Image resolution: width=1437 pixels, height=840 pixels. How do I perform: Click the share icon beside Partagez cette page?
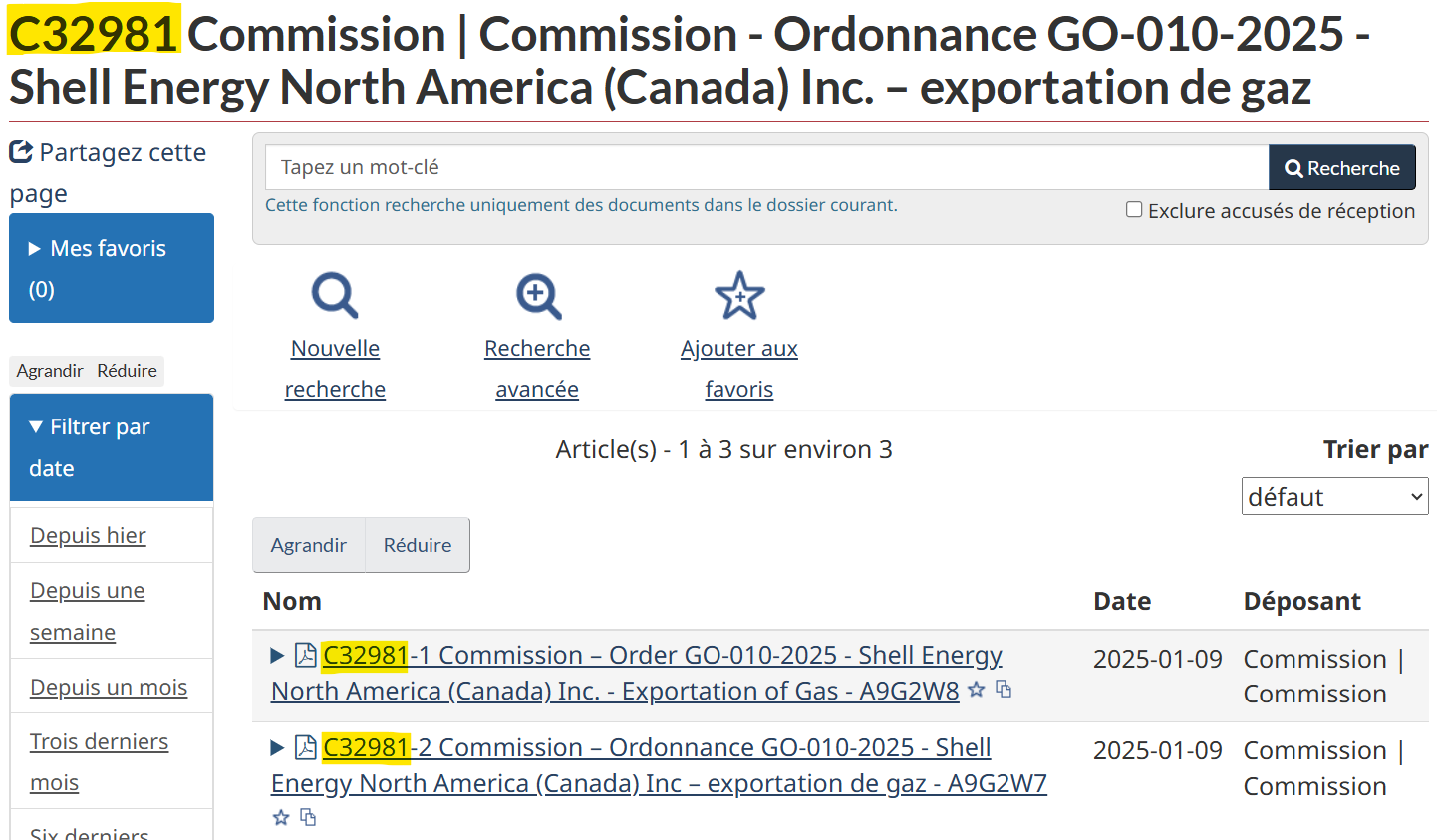[21, 152]
